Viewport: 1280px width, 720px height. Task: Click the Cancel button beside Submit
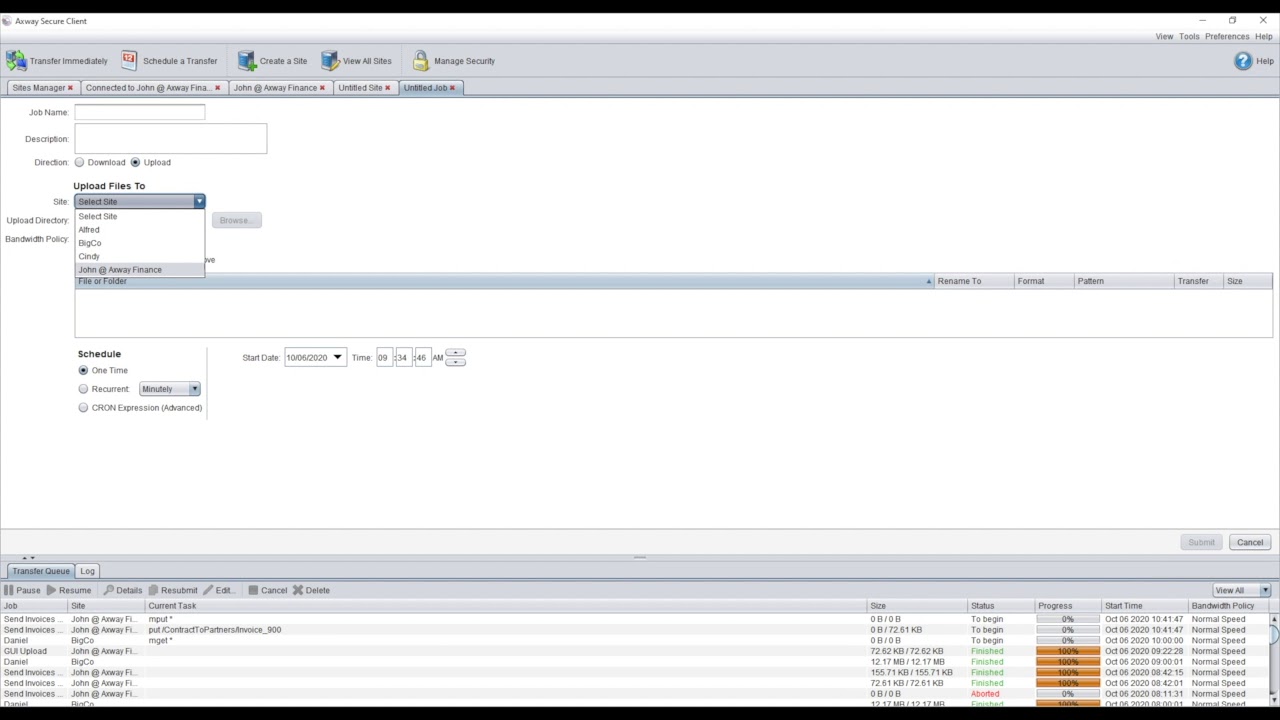[x=1250, y=542]
